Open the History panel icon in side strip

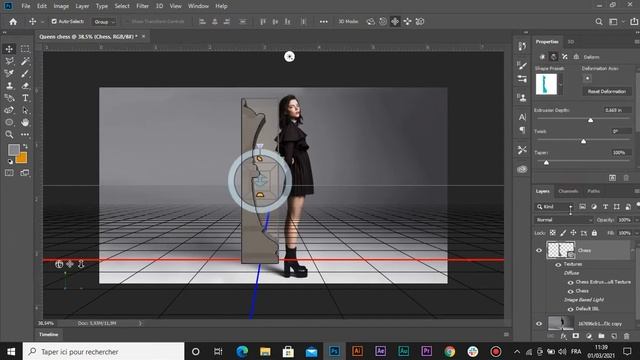(522, 46)
